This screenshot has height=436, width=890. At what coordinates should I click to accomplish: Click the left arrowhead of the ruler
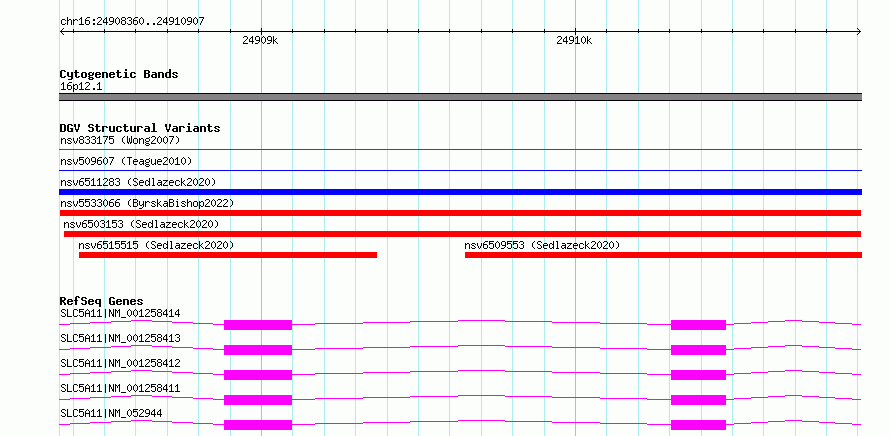(62, 32)
